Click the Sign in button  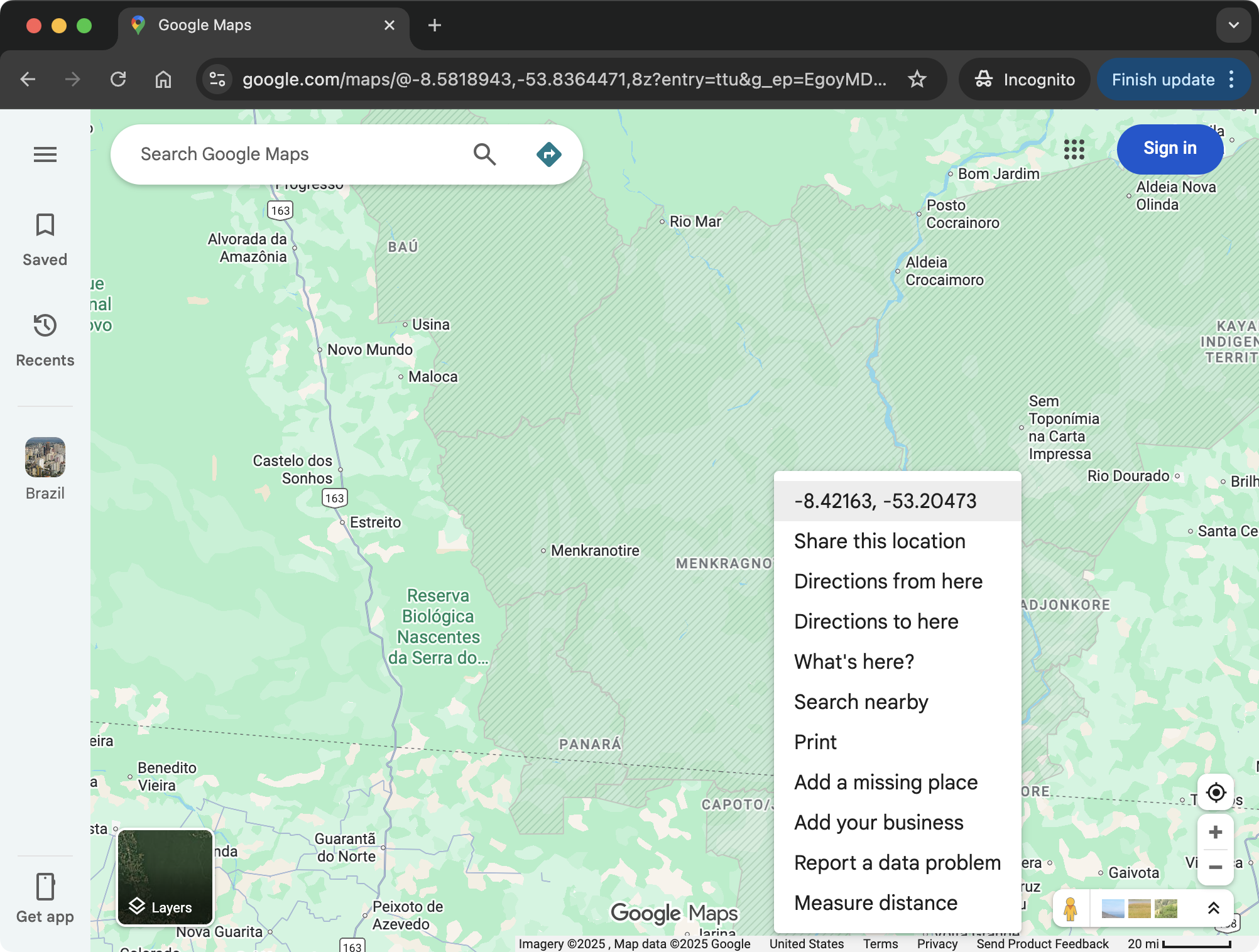[x=1169, y=149]
